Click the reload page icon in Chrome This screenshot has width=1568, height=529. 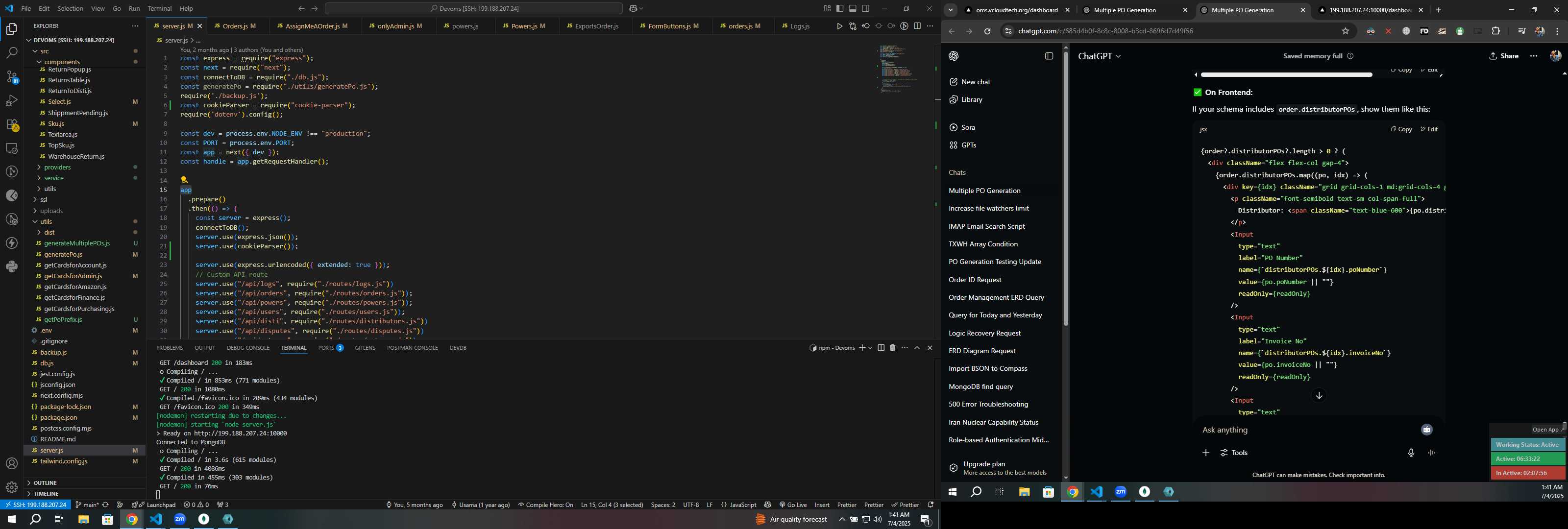pos(987,31)
